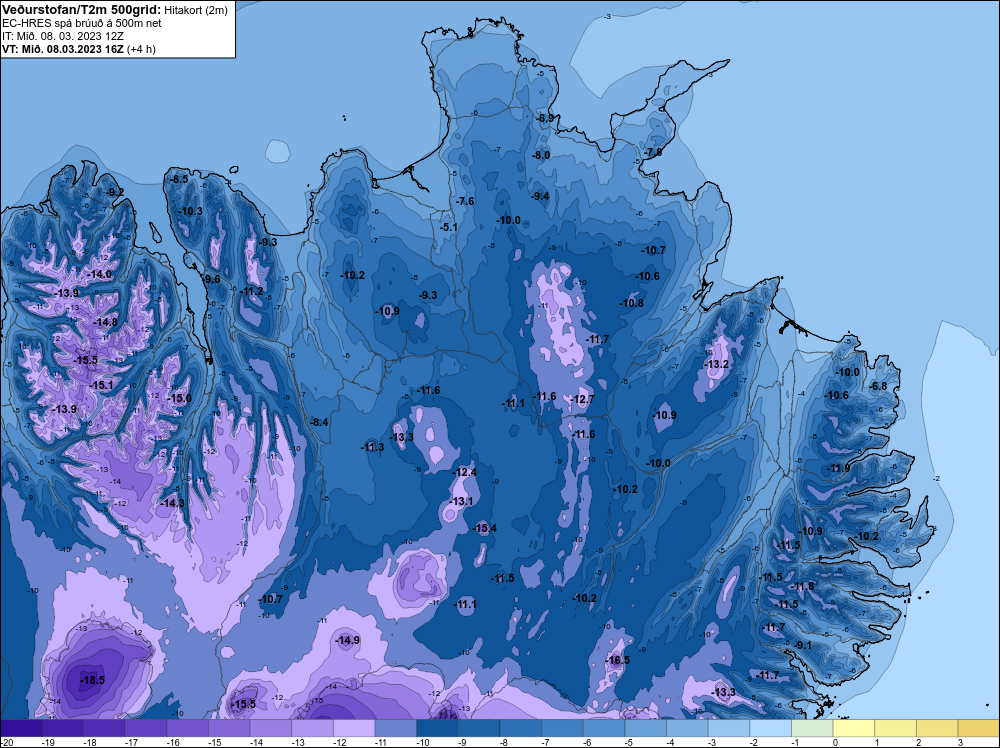
Task: Click legend swatch between -1 and 0
Action: coord(812,728)
